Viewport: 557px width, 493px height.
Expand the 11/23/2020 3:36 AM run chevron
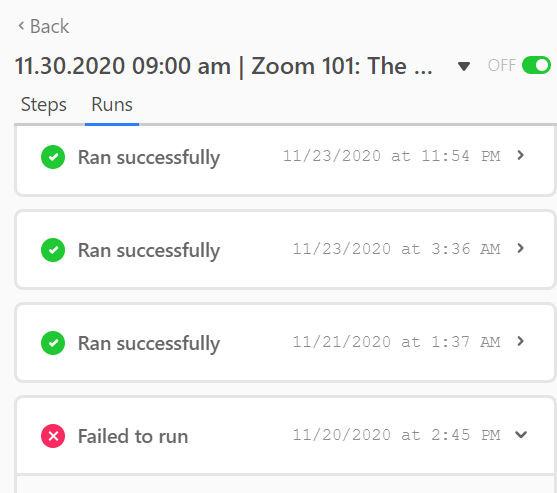[x=520, y=248]
